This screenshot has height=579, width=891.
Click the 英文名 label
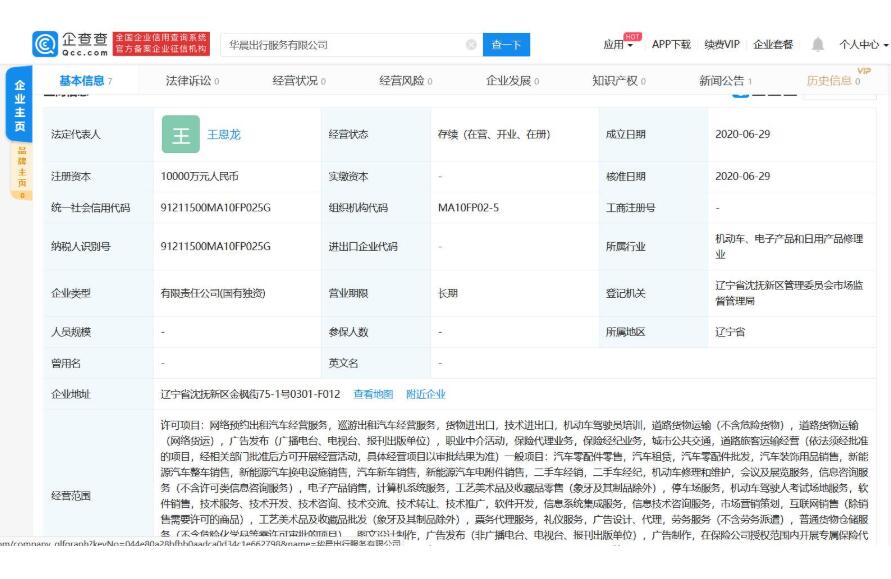click(x=343, y=363)
